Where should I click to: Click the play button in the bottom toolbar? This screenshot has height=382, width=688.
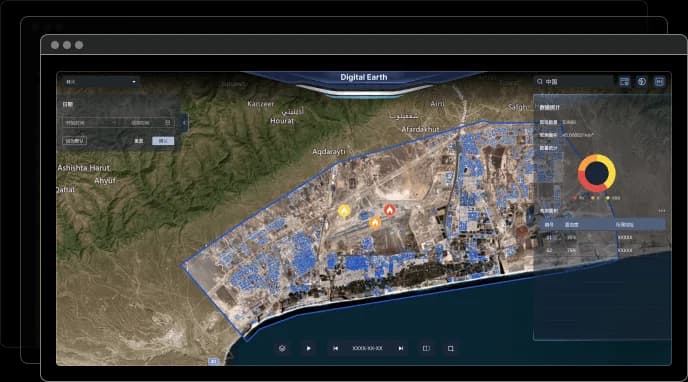(308, 348)
